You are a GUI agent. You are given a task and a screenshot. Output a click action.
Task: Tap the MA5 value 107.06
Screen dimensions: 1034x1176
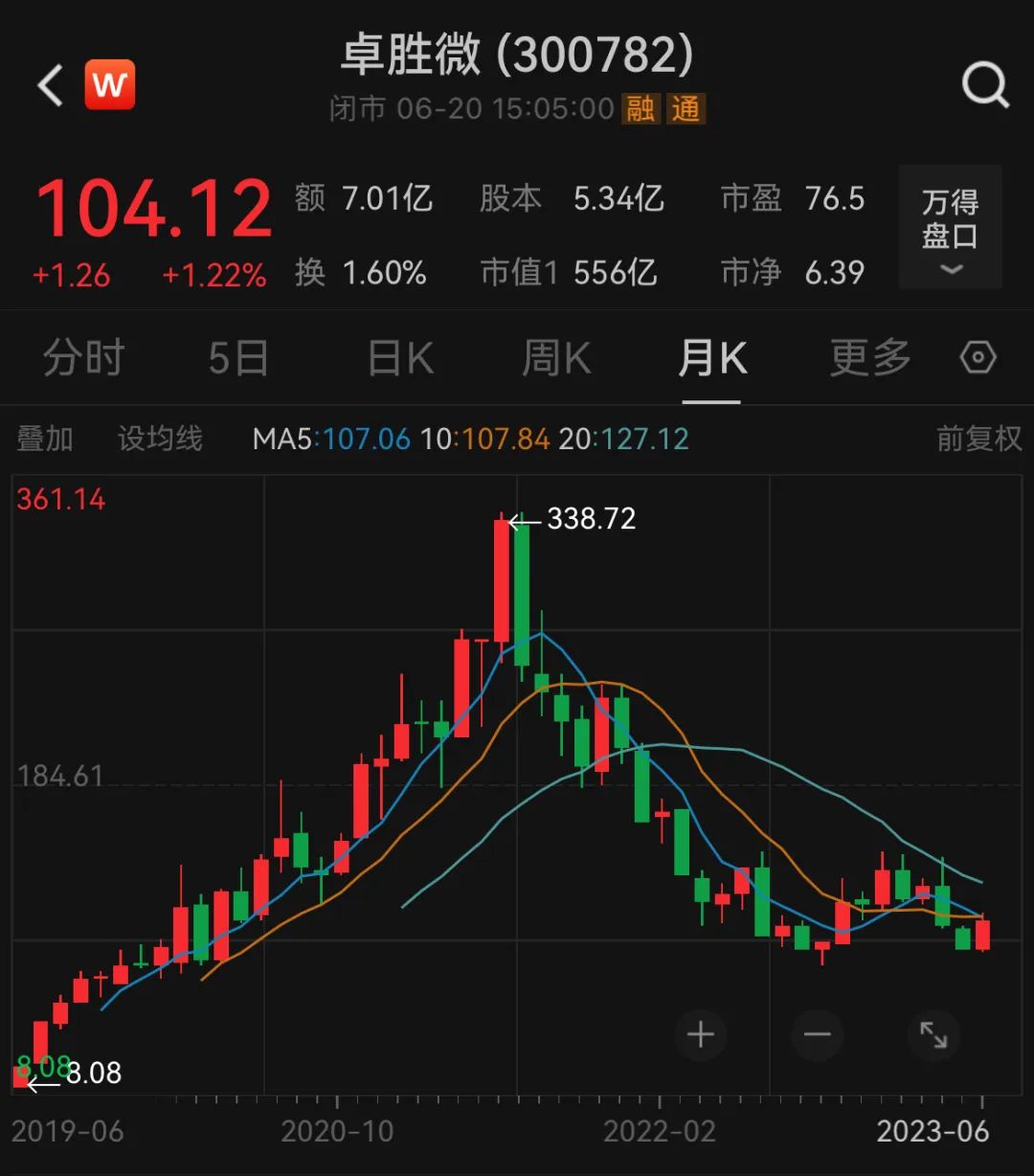coord(367,440)
